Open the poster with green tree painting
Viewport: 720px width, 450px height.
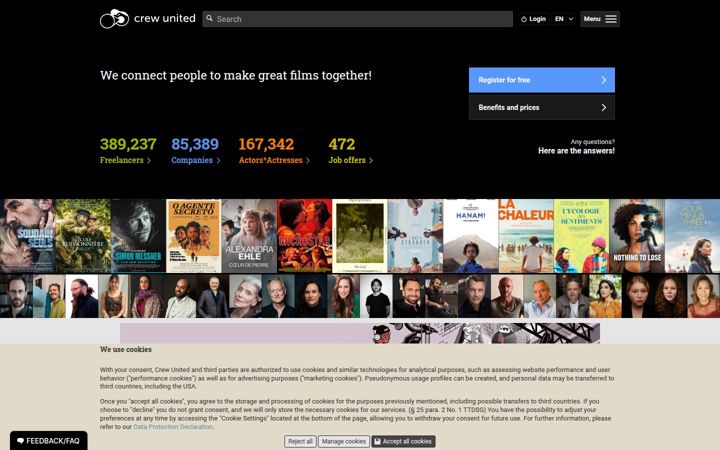(360, 236)
